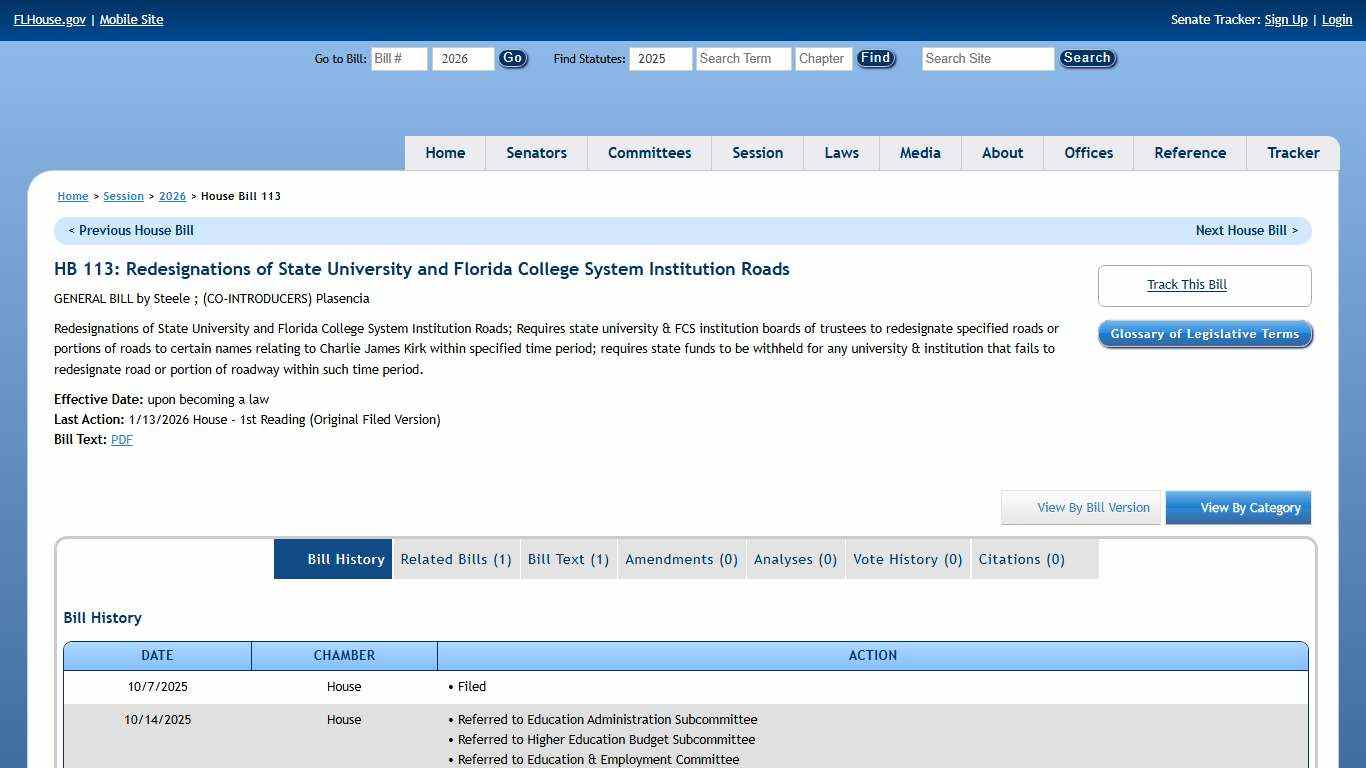Click Track This Bill link
The image size is (1366, 768).
1186,285
